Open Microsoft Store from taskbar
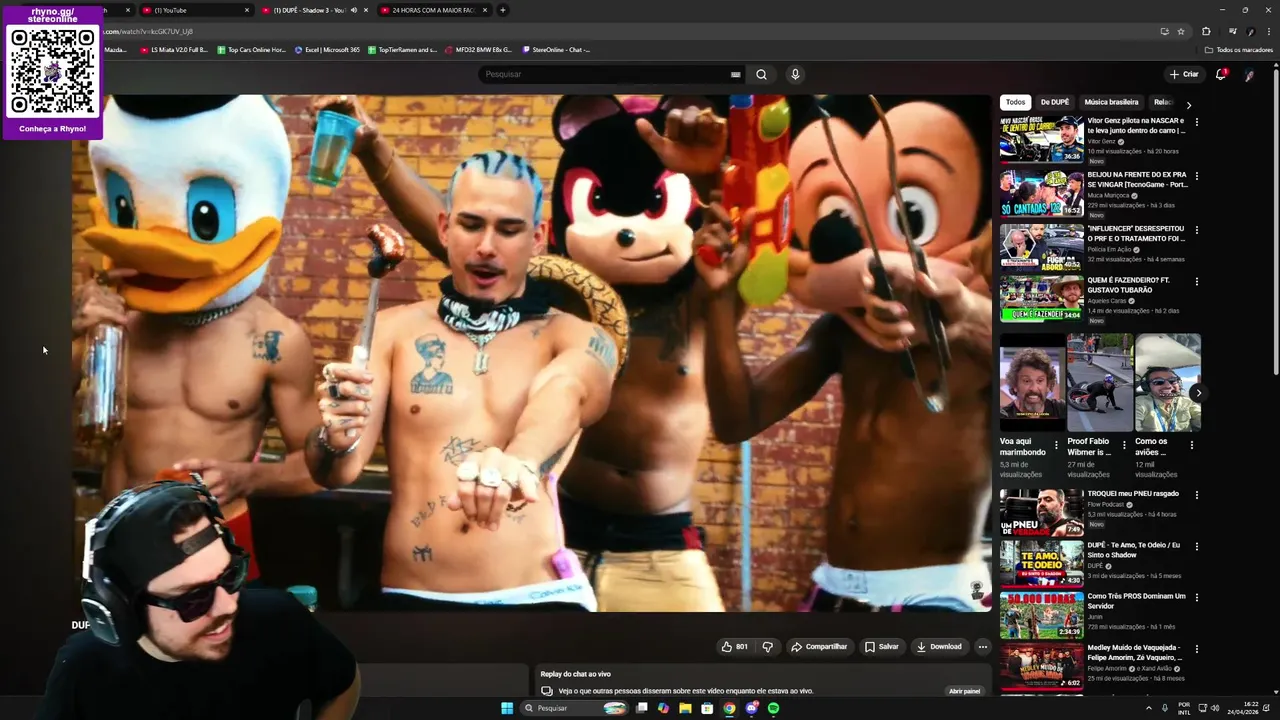The height and width of the screenshot is (720, 1280). [707, 708]
